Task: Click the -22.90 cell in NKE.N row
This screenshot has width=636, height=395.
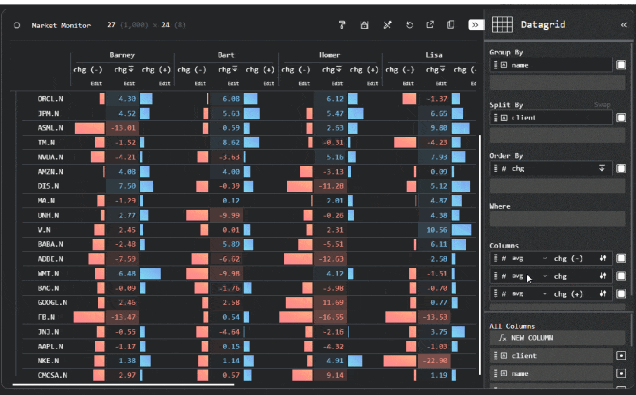Action: [x=434, y=361]
